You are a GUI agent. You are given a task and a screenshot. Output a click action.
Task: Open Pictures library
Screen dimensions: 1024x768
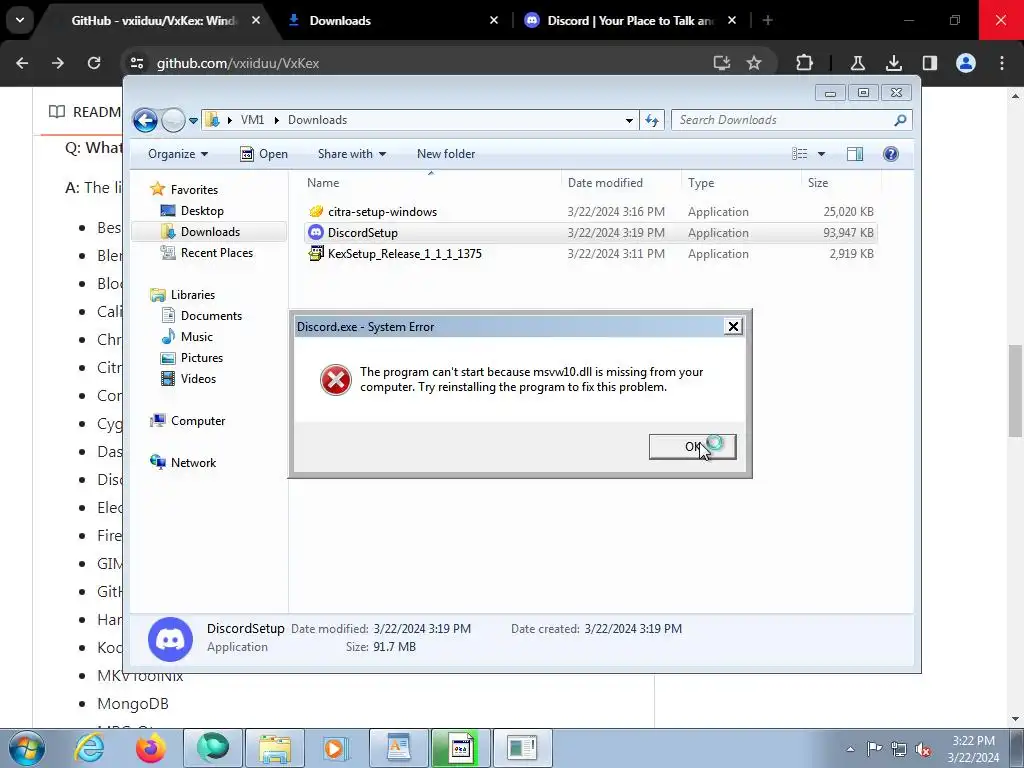pyautogui.click(x=201, y=357)
